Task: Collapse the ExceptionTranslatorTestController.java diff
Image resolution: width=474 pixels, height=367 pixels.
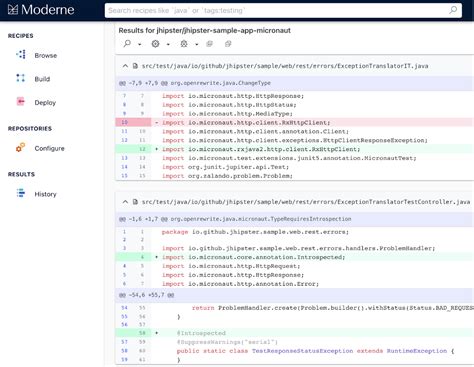Action: (125, 202)
